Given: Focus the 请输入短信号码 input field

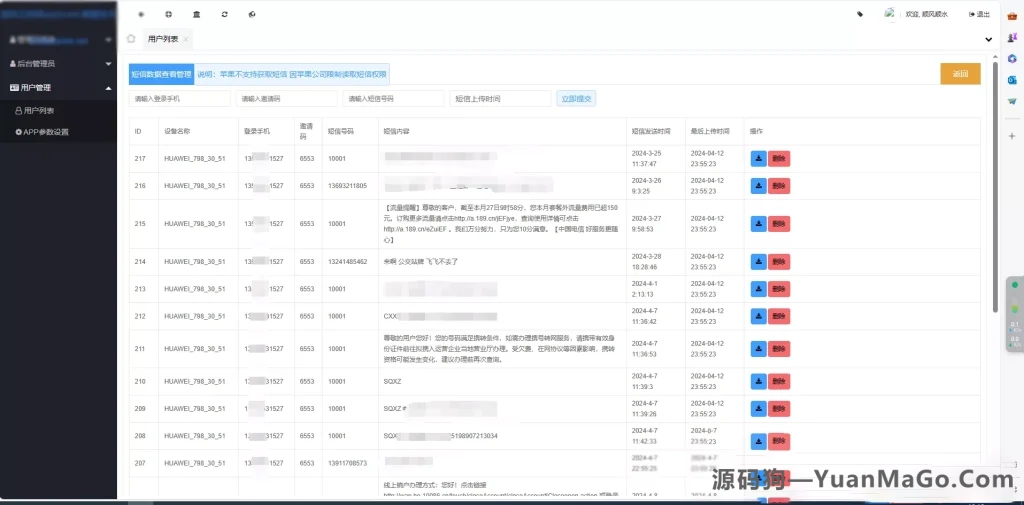Looking at the screenshot, I should (x=393, y=99).
